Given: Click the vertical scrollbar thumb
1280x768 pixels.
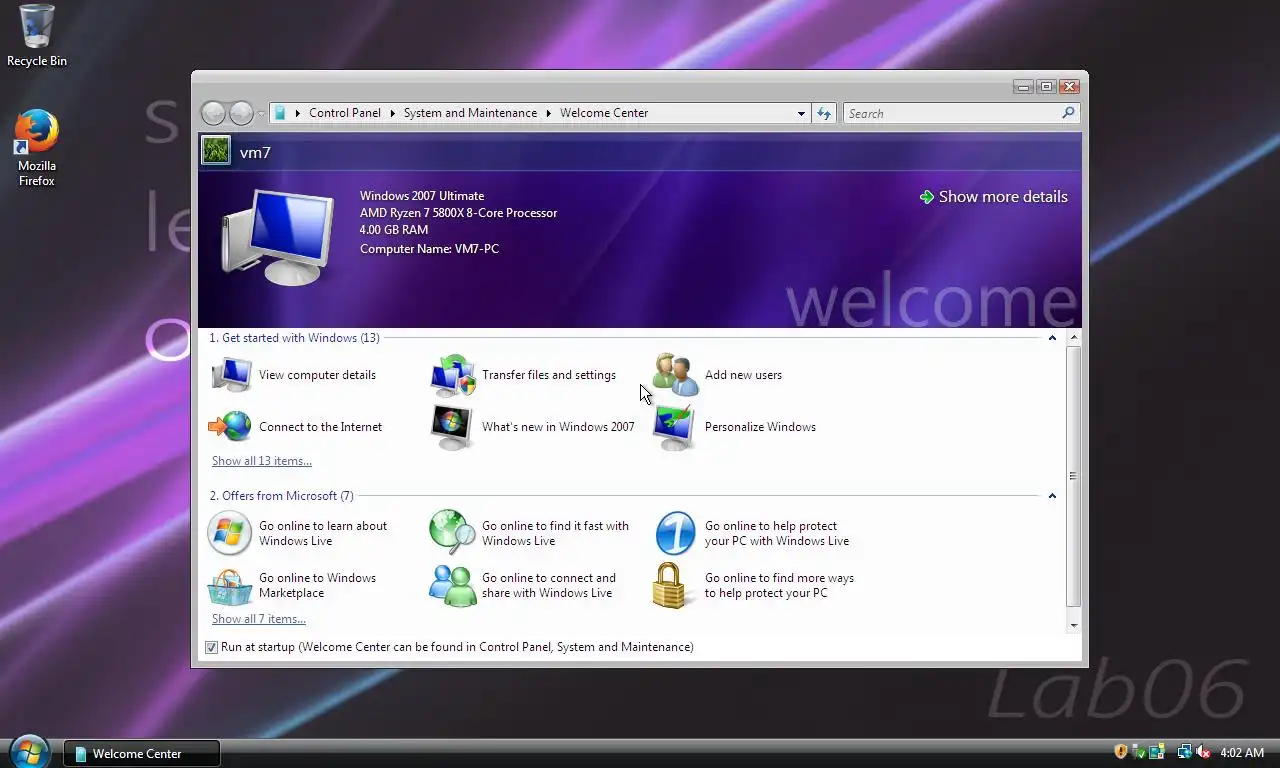Looking at the screenshot, I should (x=1074, y=476).
